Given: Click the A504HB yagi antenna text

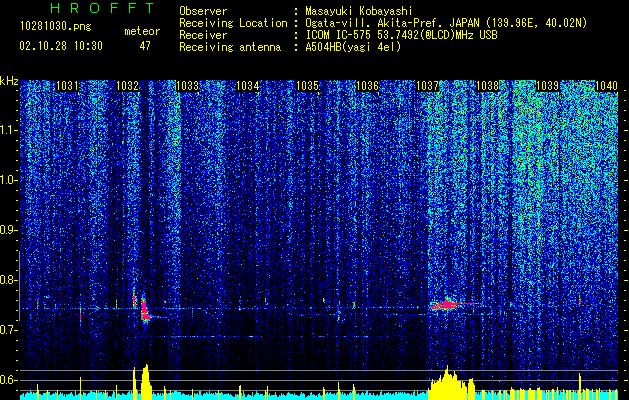Looking at the screenshot, I should click(x=353, y=47).
